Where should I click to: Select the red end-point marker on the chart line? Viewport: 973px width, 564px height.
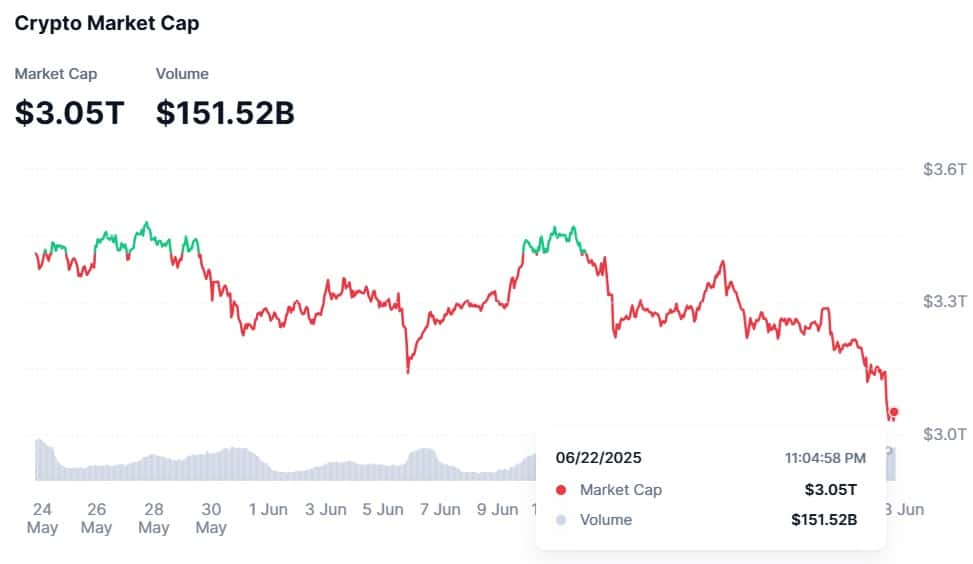pos(894,411)
